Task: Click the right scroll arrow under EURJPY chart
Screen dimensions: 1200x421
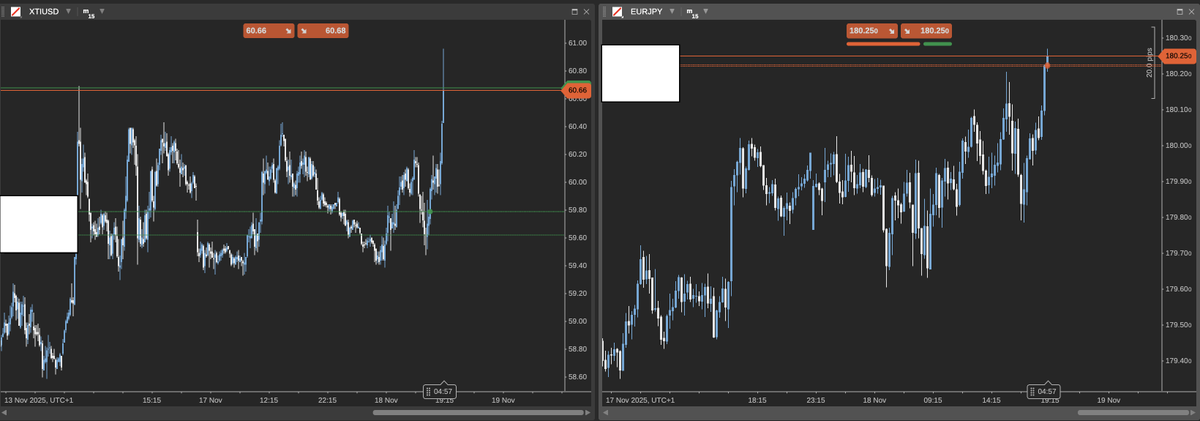Action: [1191, 412]
